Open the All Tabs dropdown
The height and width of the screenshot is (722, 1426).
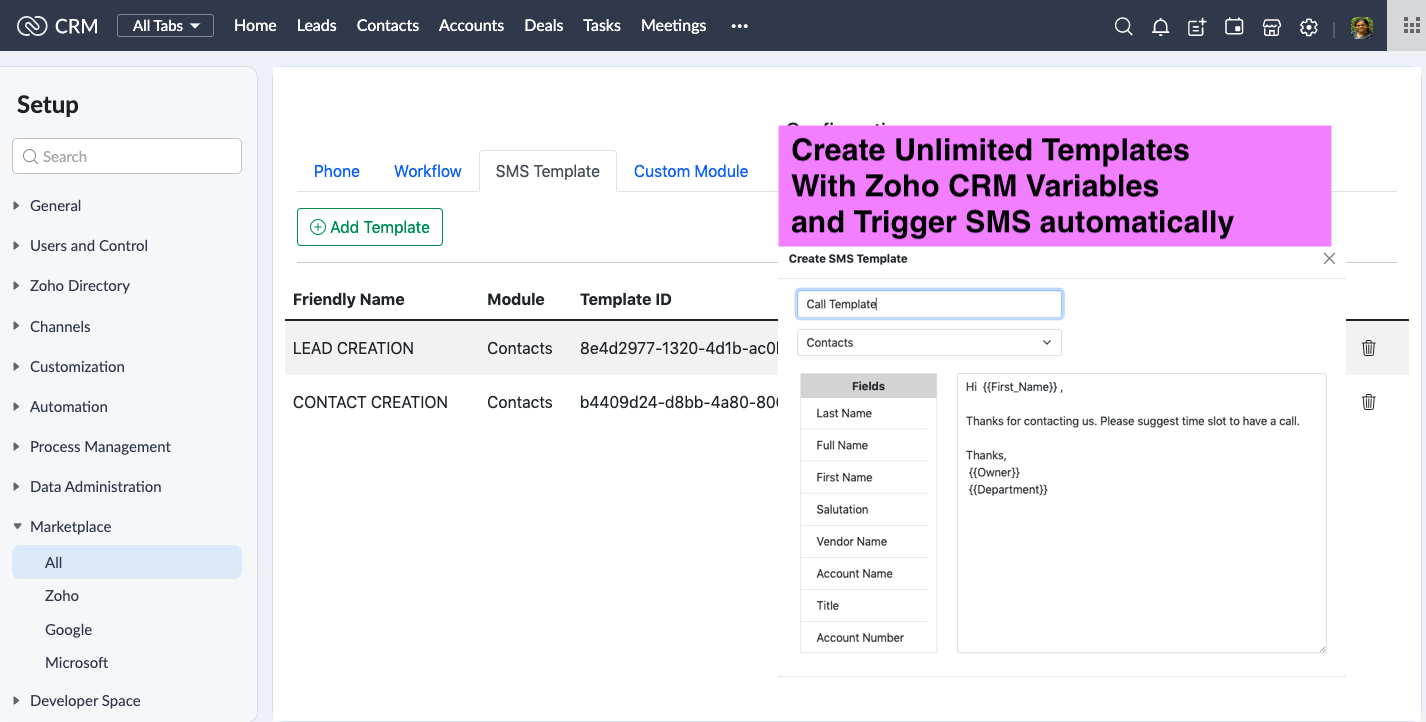pyautogui.click(x=165, y=25)
